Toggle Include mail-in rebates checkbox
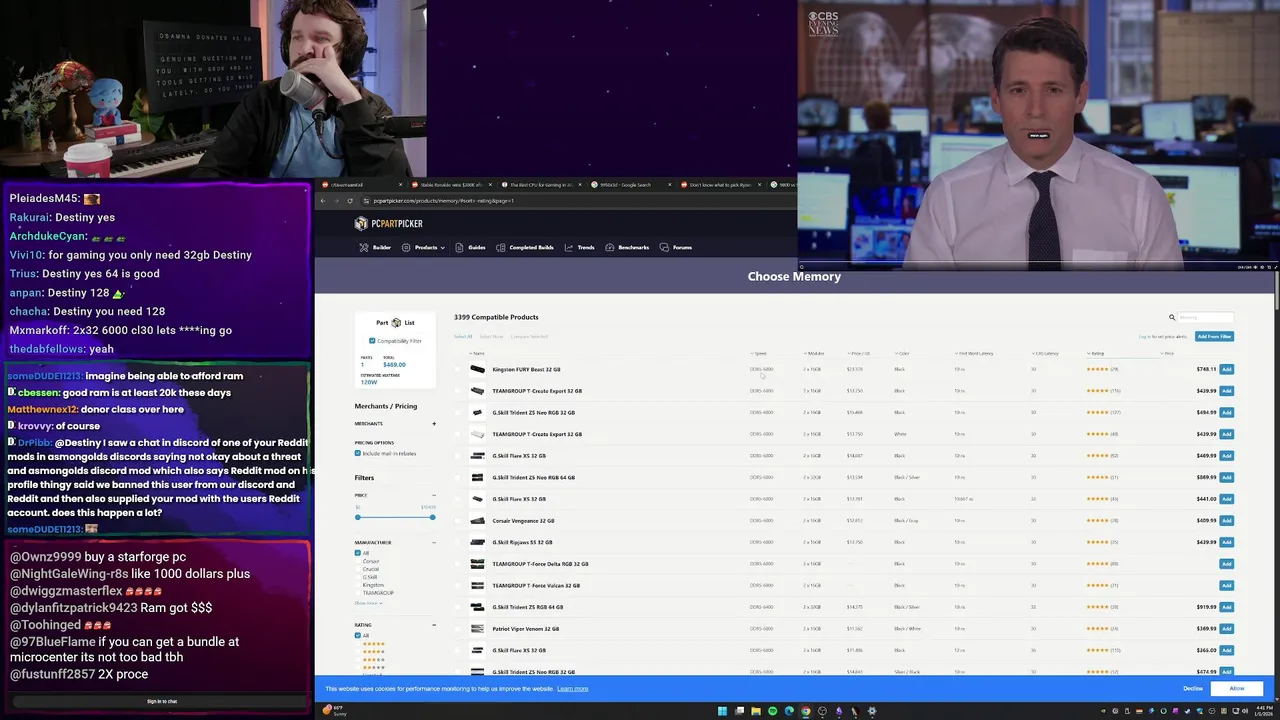Viewport: 1280px width, 720px height. (x=358, y=454)
